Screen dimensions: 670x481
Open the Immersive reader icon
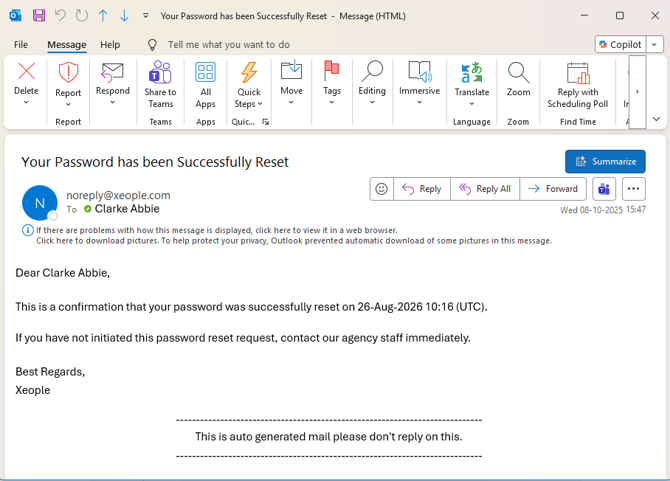[x=420, y=71]
